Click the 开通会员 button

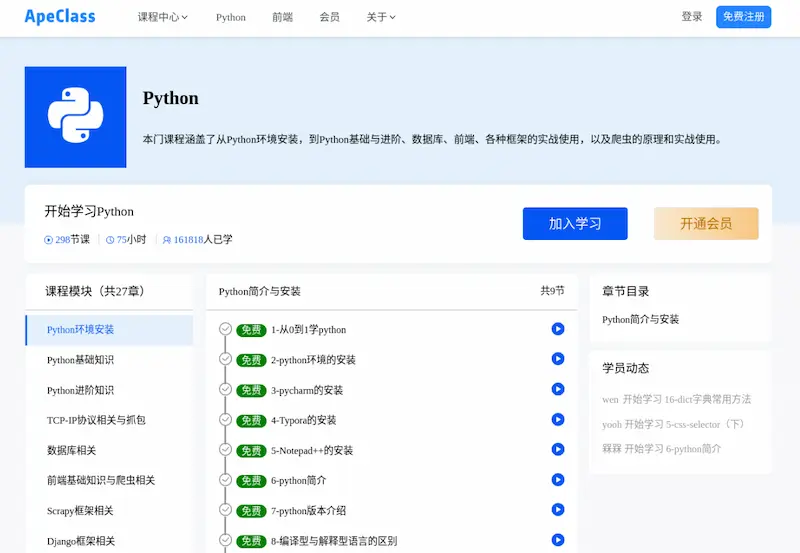coord(706,223)
